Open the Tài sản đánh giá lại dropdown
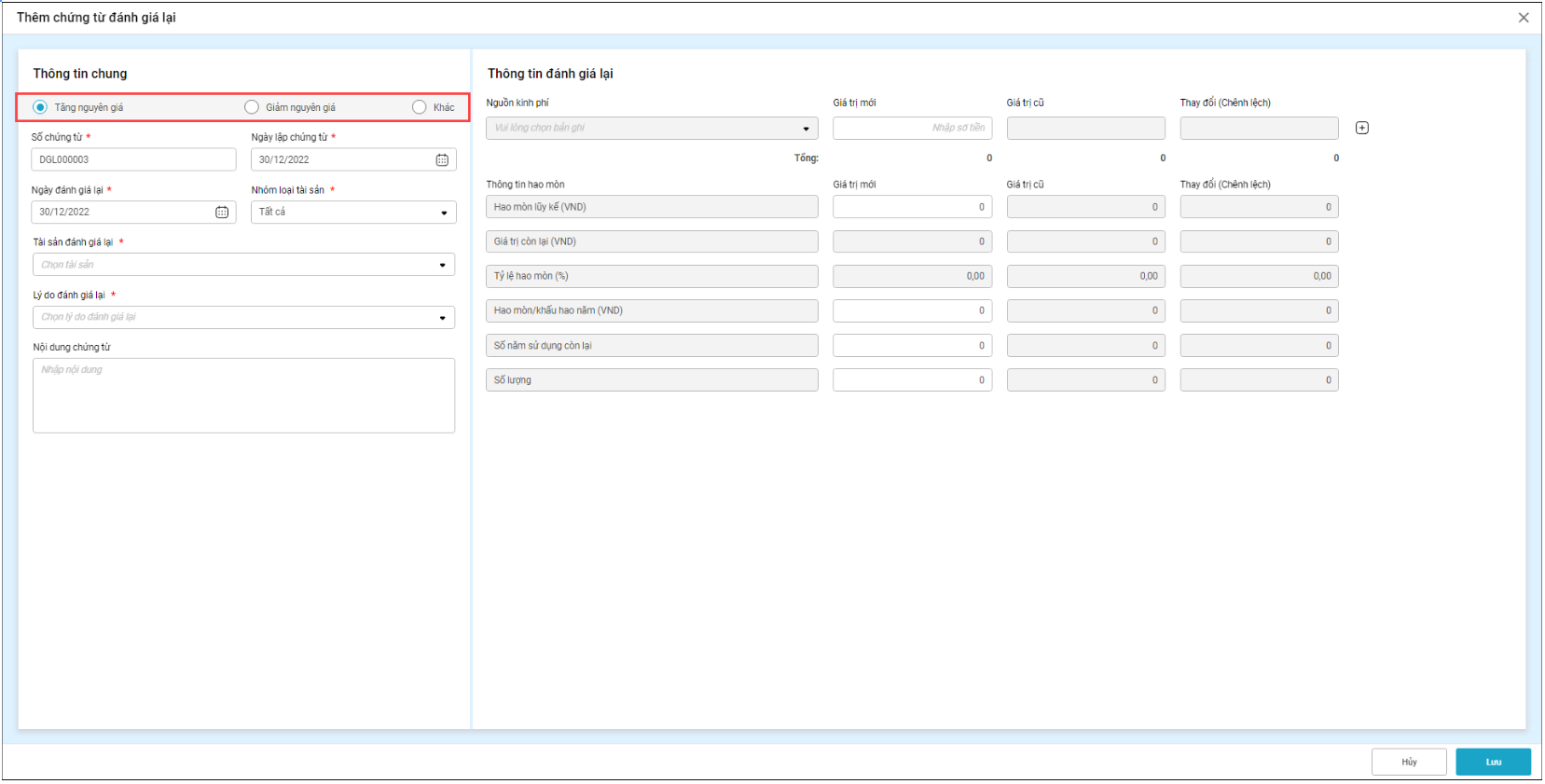 coord(243,265)
